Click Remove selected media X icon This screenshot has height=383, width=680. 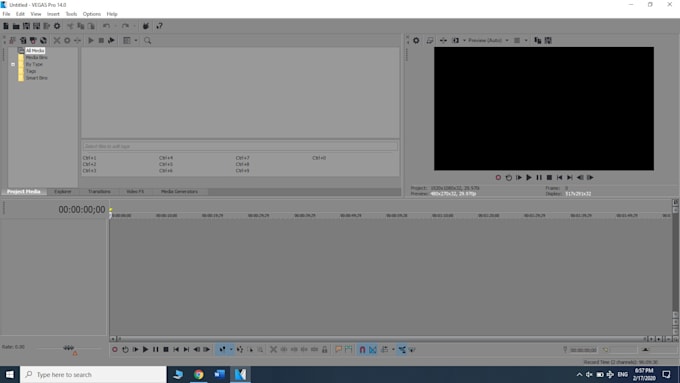[x=57, y=40]
